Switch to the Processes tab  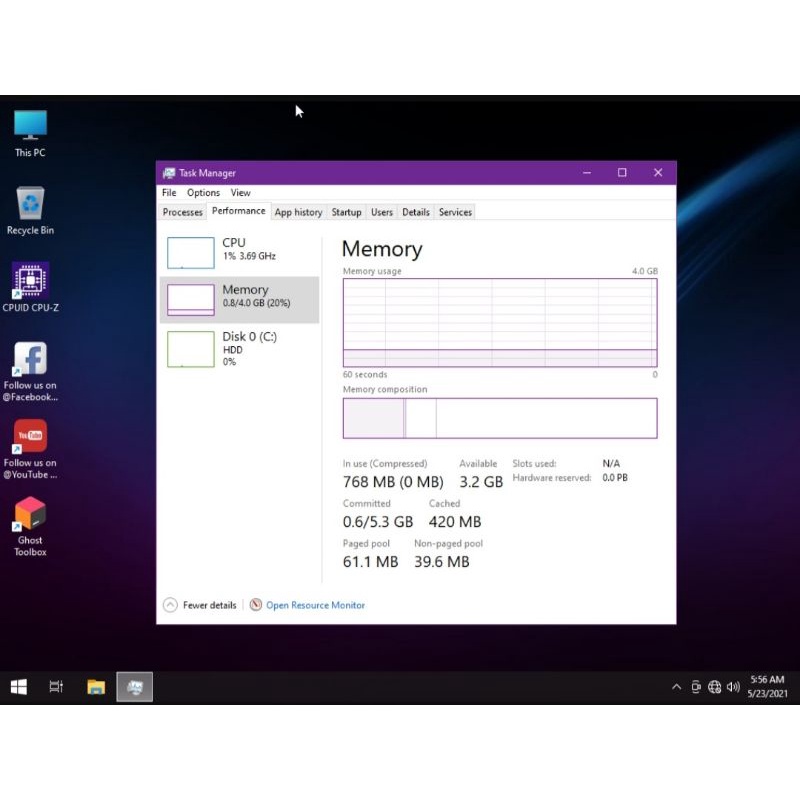tap(183, 212)
